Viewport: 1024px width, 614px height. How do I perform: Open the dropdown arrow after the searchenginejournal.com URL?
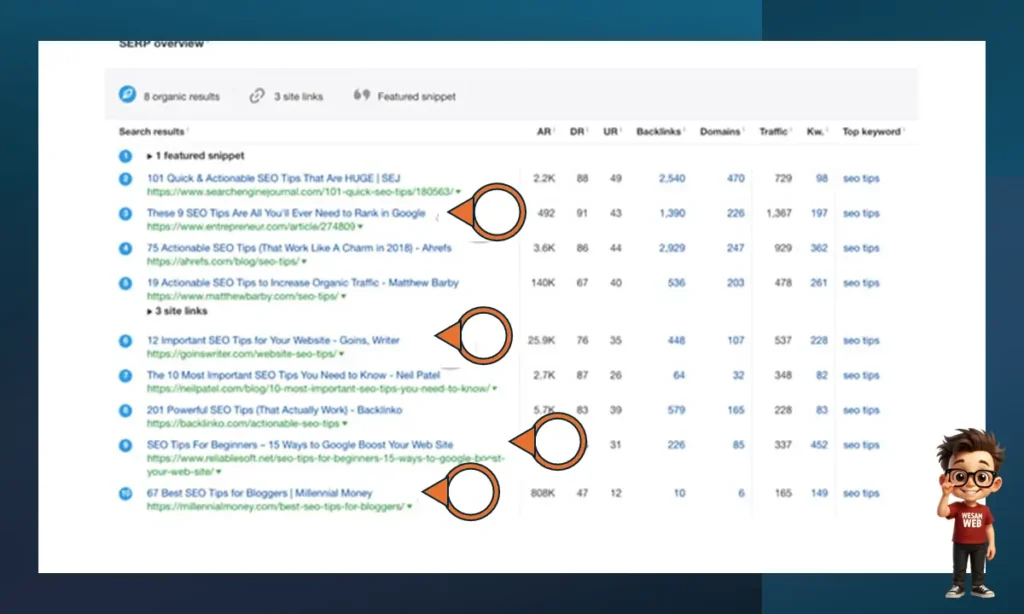click(458, 191)
